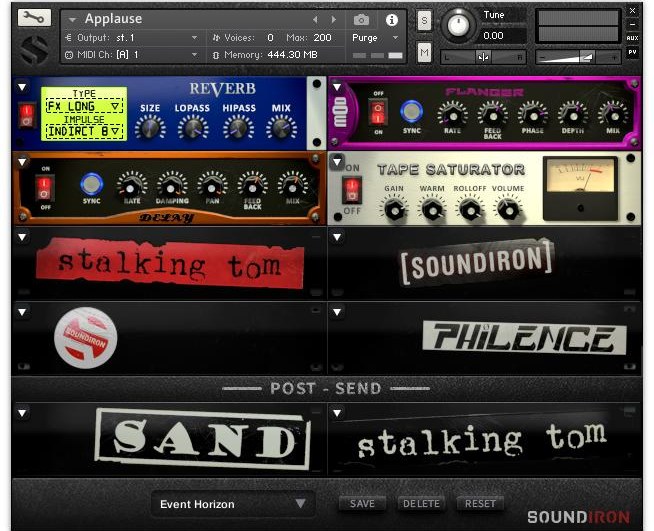Viewport: 654px width, 531px height.
Task: Click the Delay FEEDBACK knob
Action: coord(252,186)
